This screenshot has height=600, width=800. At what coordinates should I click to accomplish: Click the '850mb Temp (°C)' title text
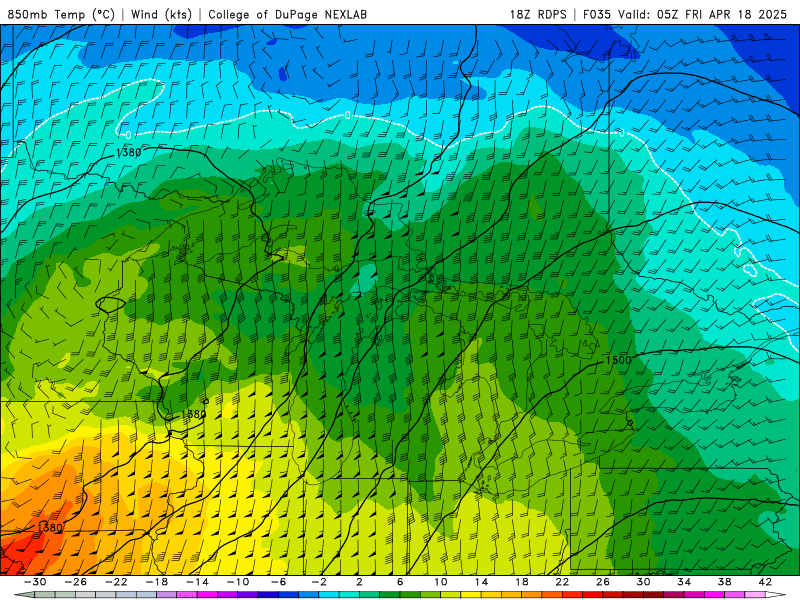point(61,14)
